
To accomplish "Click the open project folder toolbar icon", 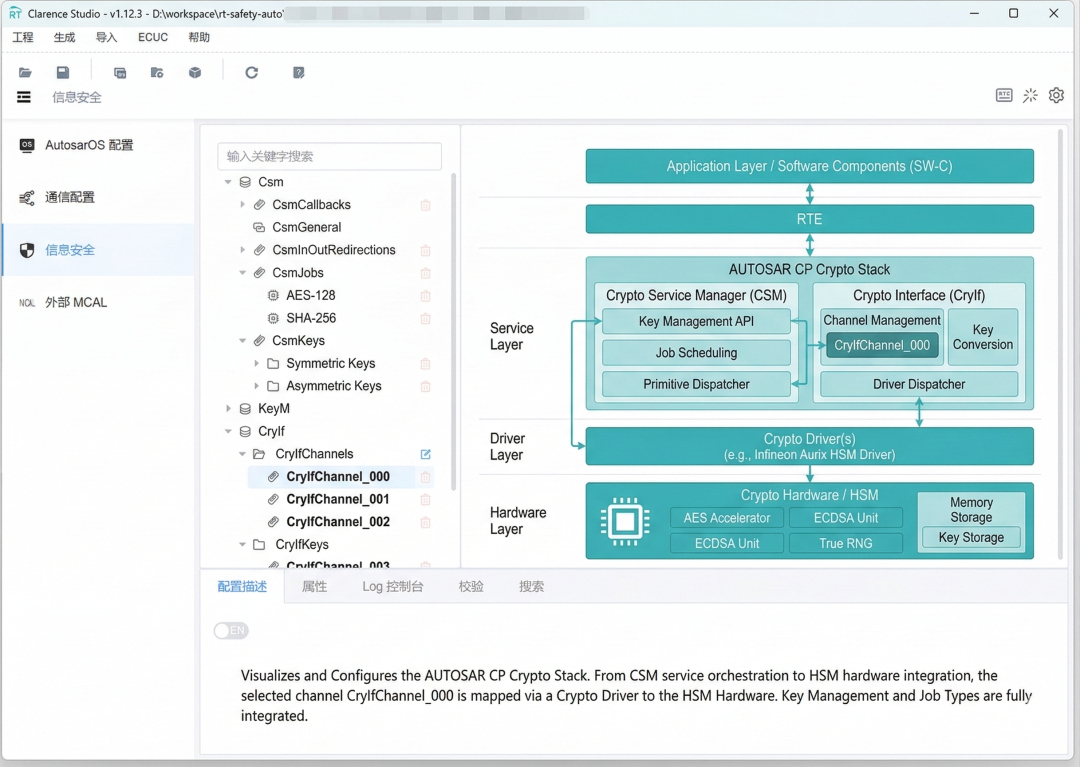I will click(x=25, y=73).
